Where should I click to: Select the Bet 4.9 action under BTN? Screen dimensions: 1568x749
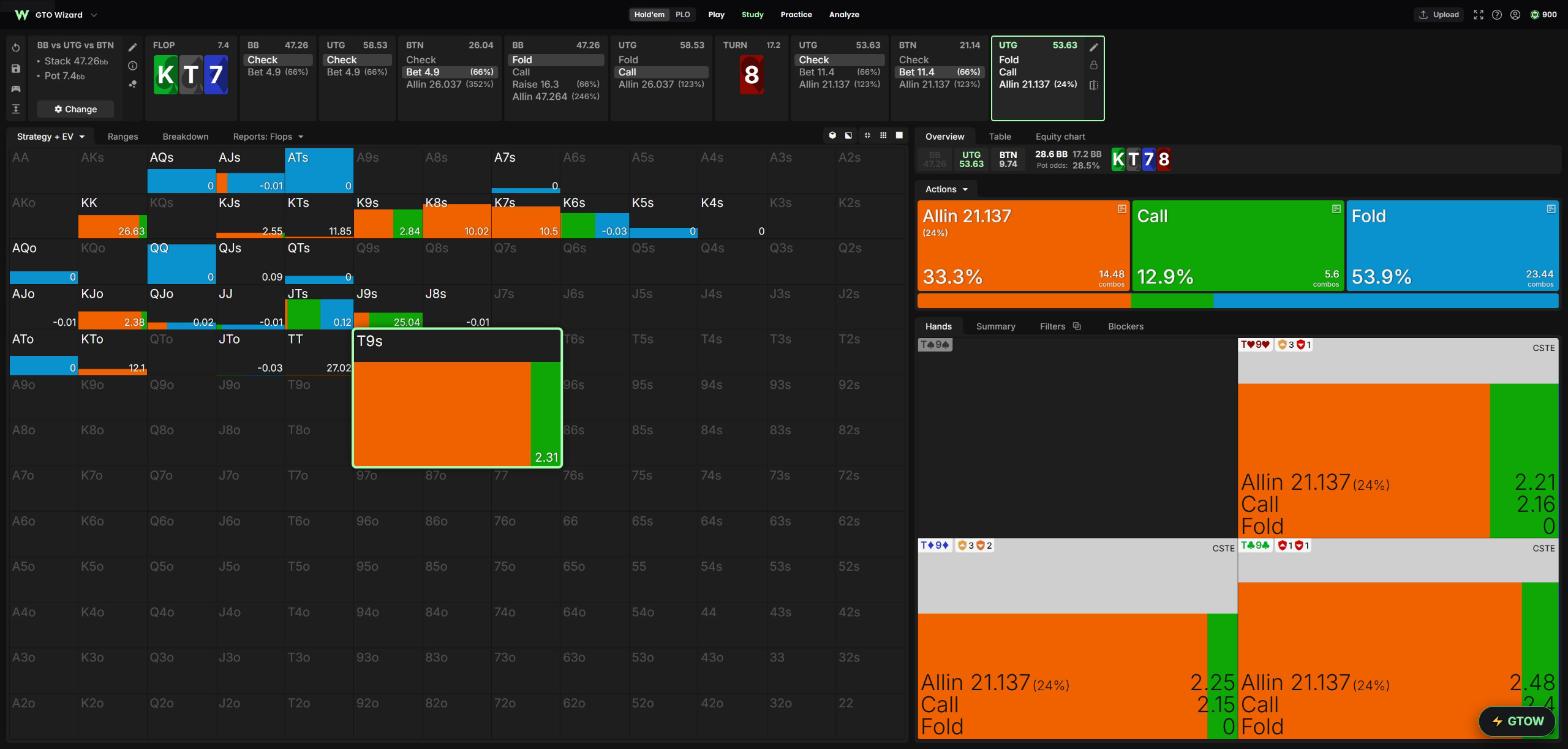click(x=450, y=72)
